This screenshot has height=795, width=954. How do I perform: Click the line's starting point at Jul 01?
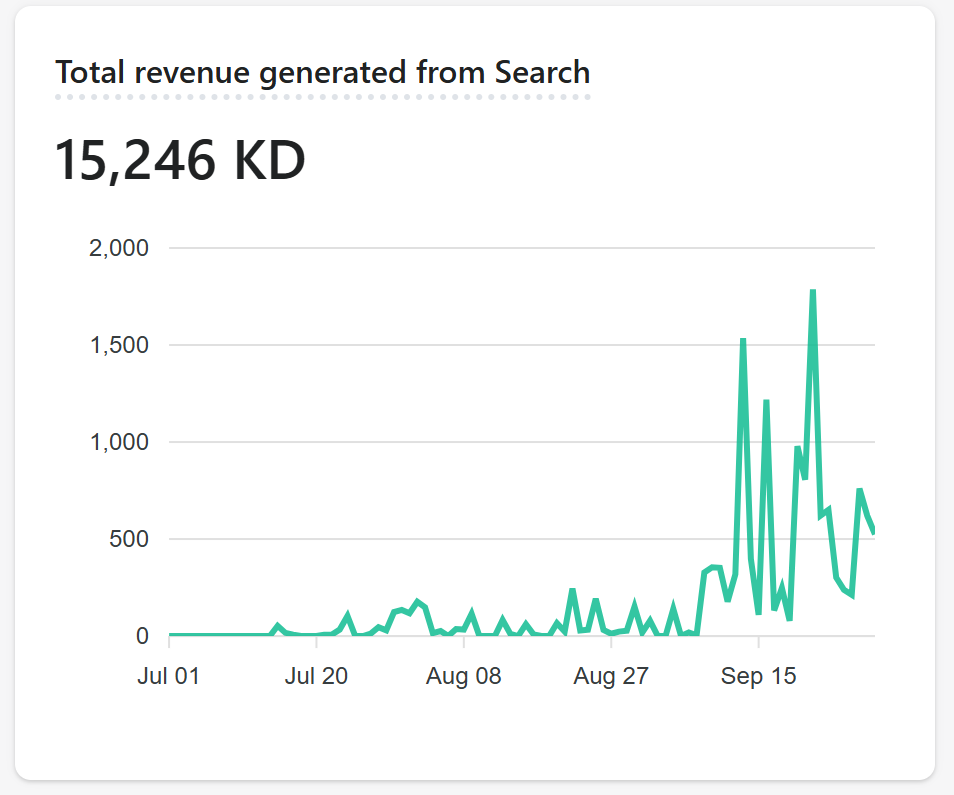pyautogui.click(x=170, y=635)
